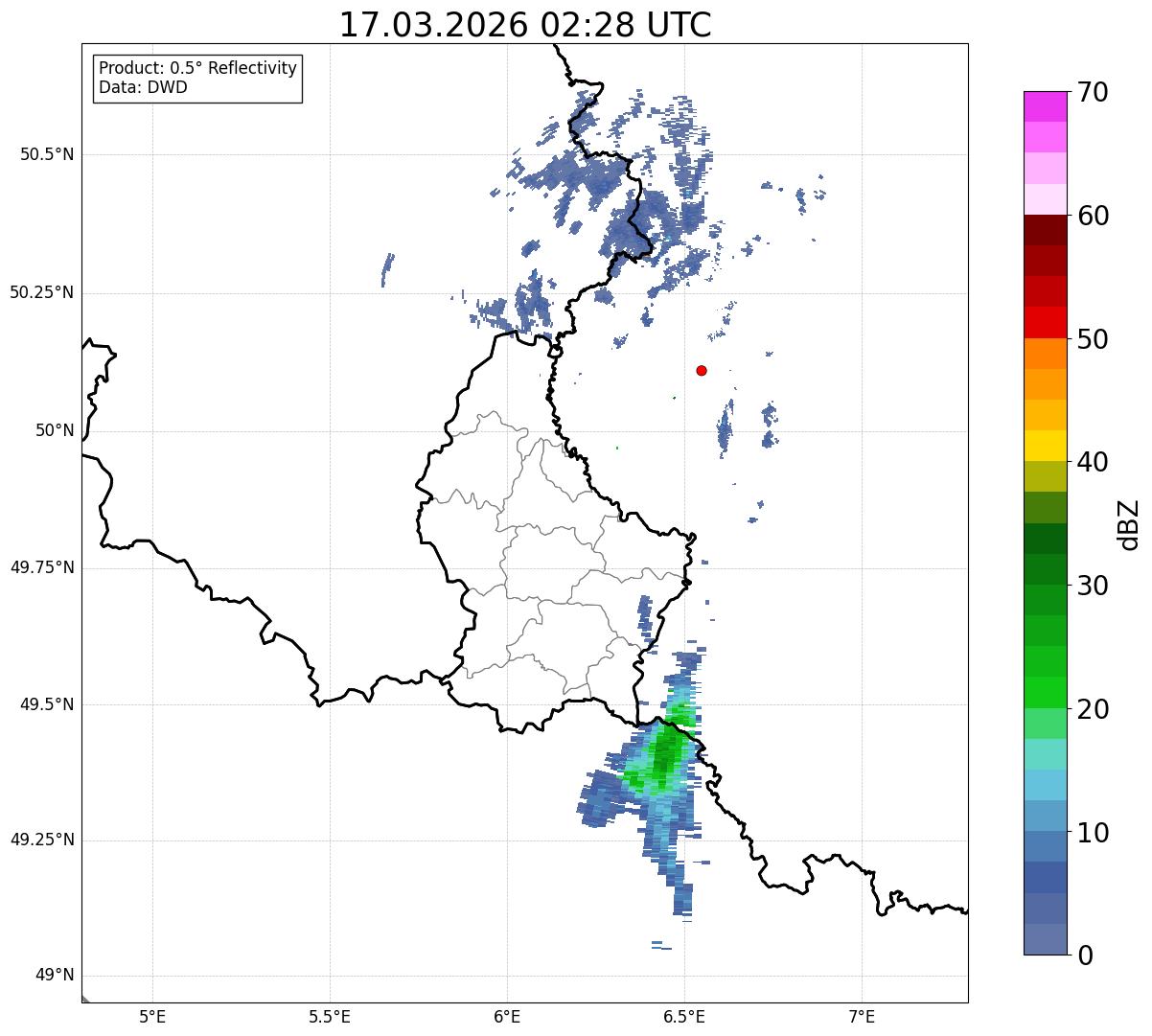Click the "dBZ" colorbar label
The image size is (1152, 1036).
(1129, 523)
